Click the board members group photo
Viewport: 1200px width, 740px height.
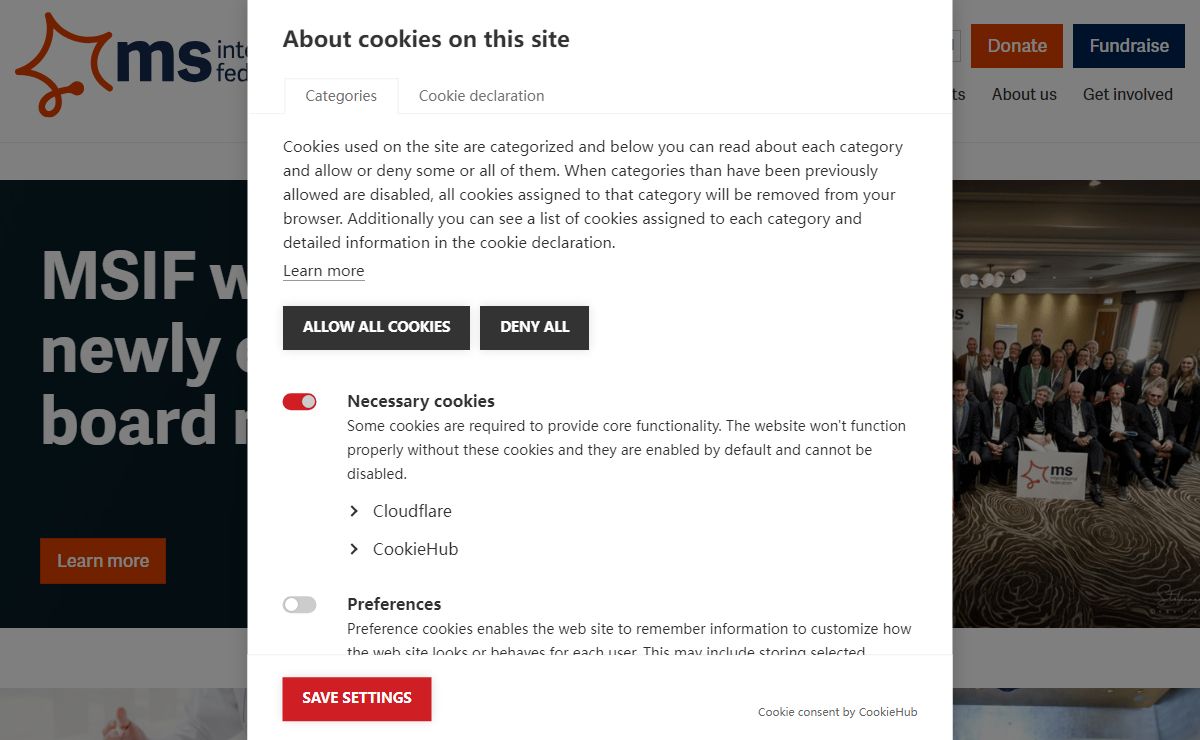pos(1076,404)
